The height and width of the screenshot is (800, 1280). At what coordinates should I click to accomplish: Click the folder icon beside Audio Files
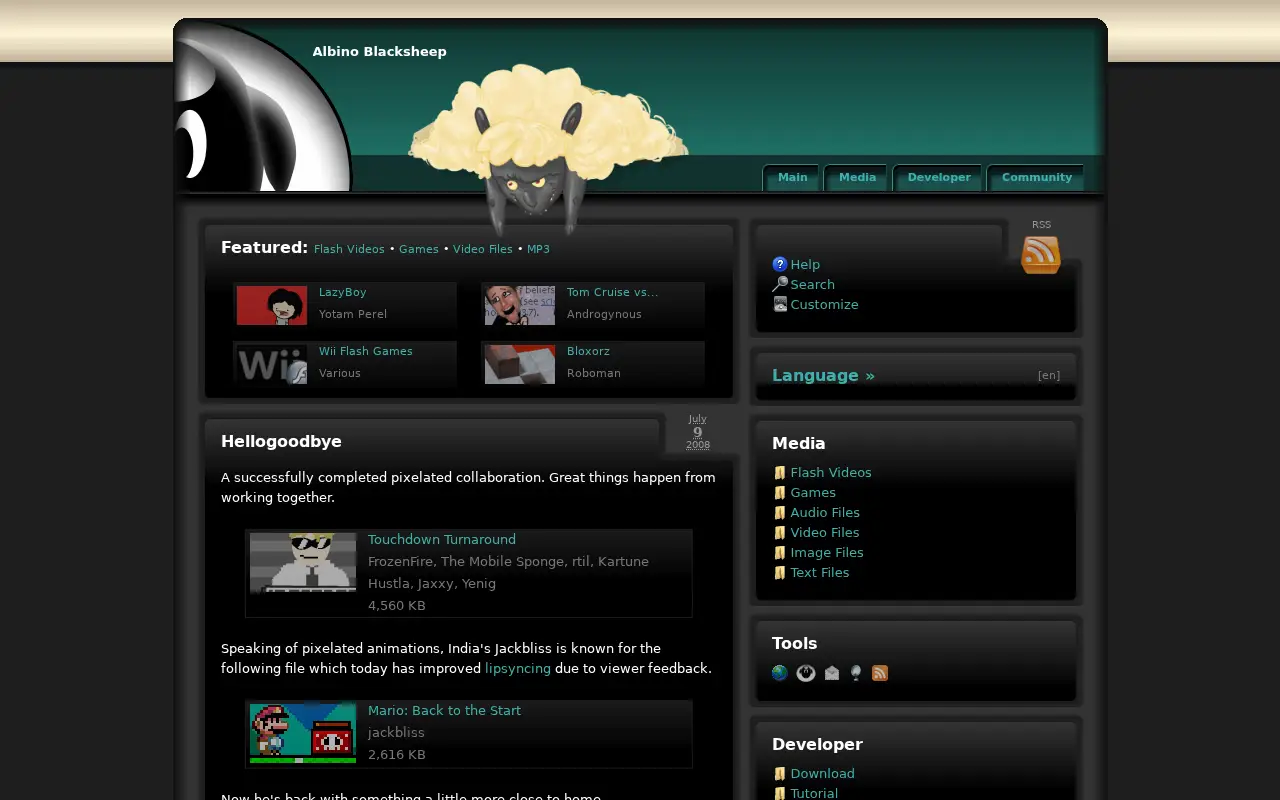point(780,512)
